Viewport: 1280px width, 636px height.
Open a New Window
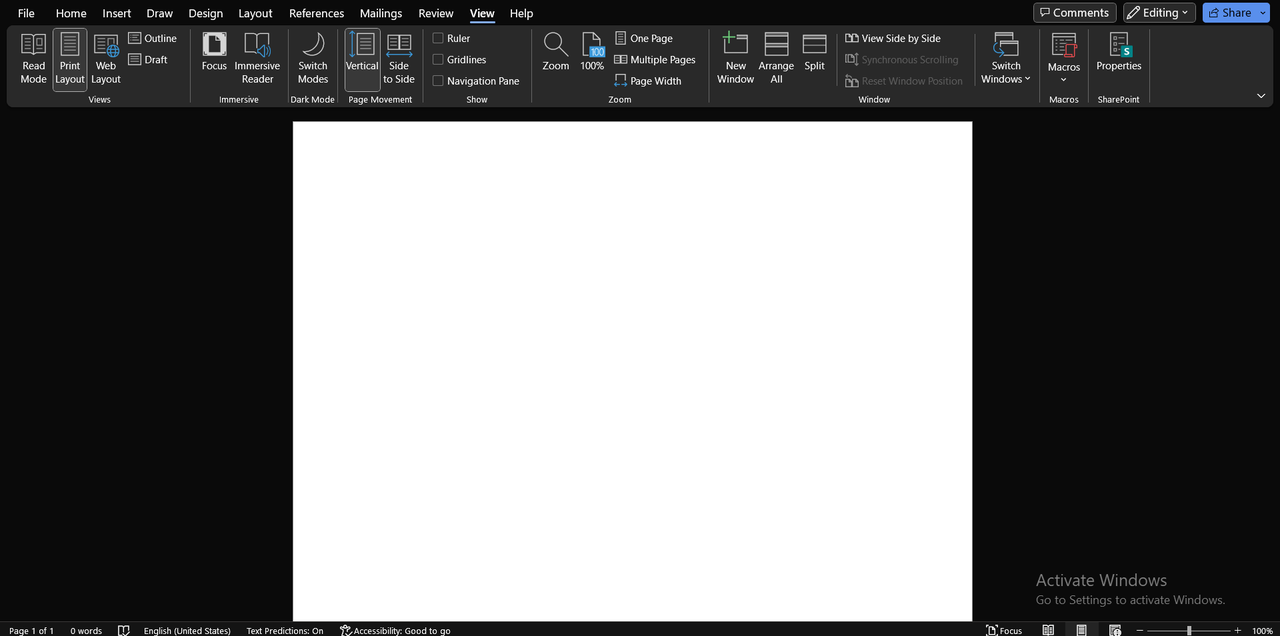[x=735, y=59]
